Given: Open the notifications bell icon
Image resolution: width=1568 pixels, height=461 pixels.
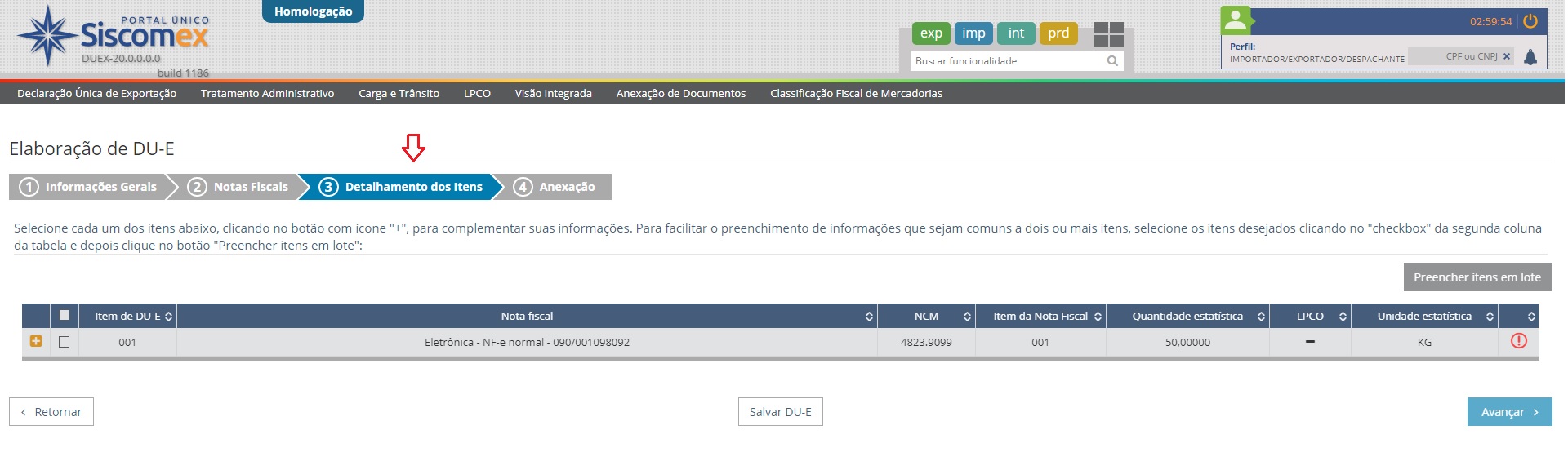Looking at the screenshot, I should 1530,57.
